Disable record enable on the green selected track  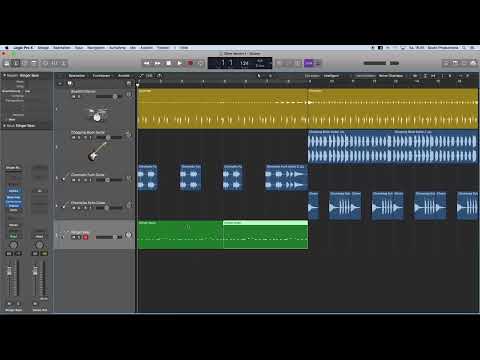(85, 237)
